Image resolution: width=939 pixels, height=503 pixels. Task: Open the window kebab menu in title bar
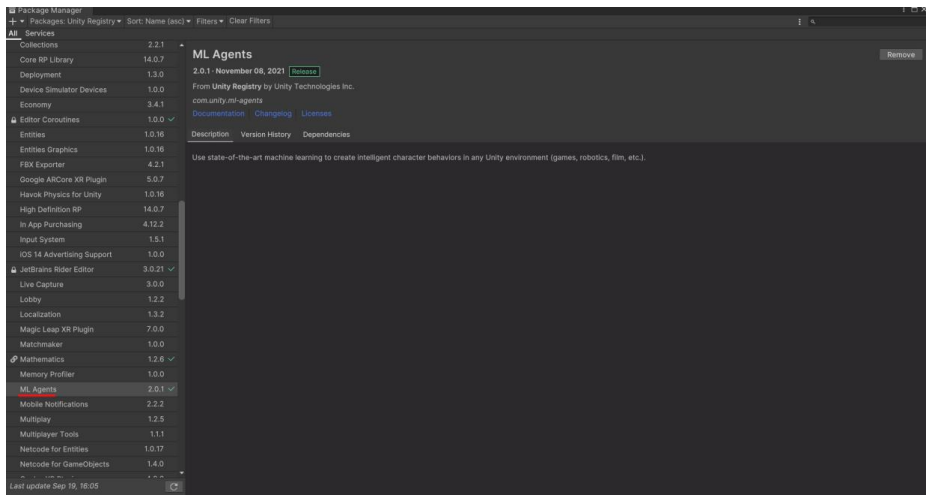click(904, 10)
